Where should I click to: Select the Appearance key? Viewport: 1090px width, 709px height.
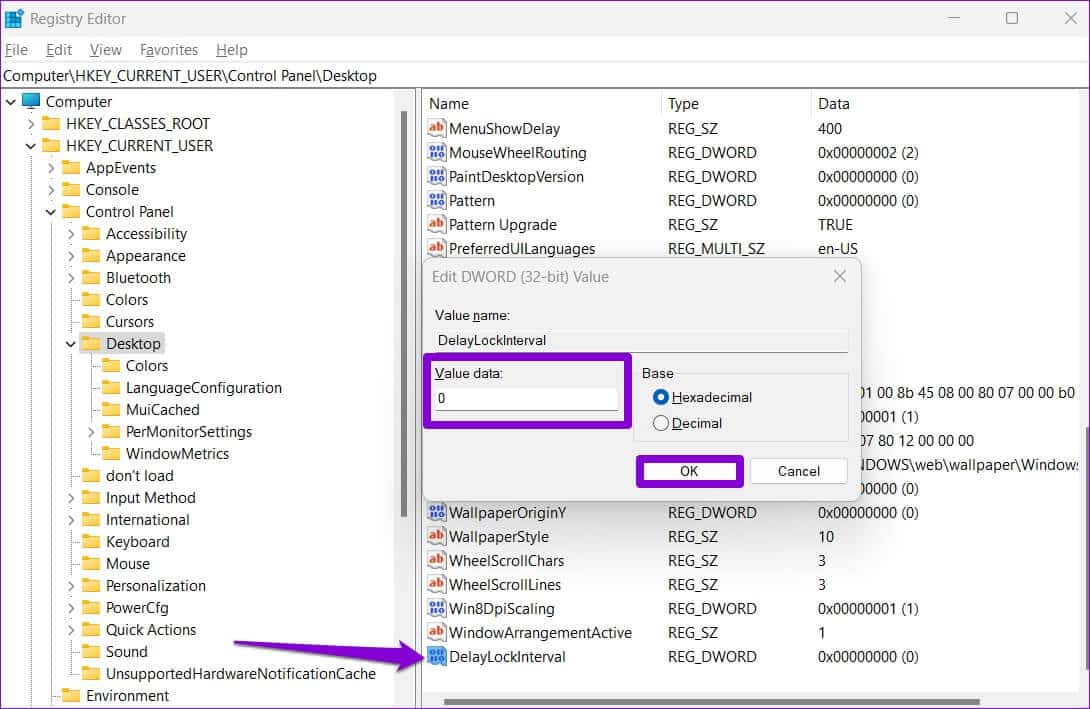tap(146, 255)
